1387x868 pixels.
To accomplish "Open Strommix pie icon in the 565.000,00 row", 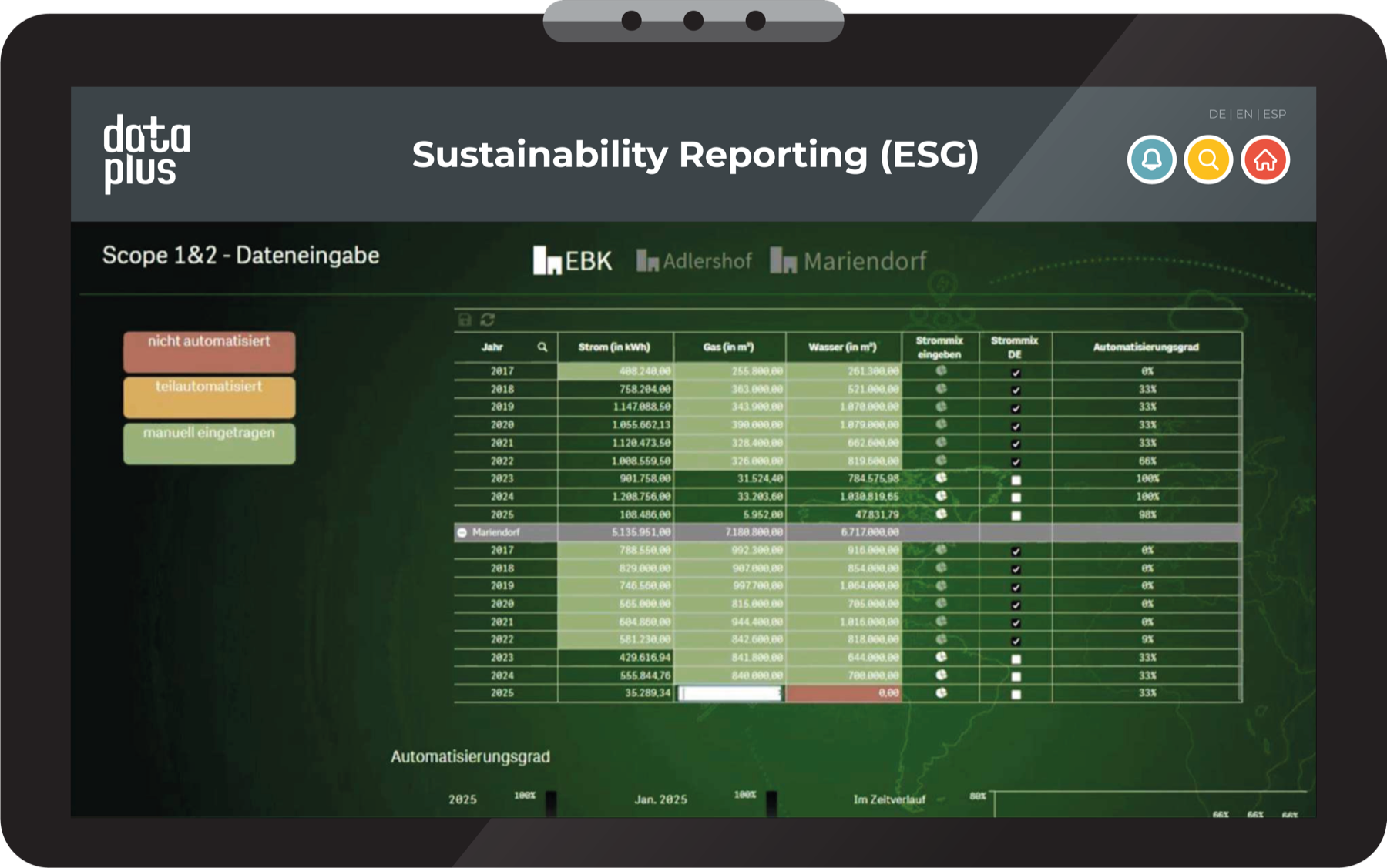I will point(941,604).
